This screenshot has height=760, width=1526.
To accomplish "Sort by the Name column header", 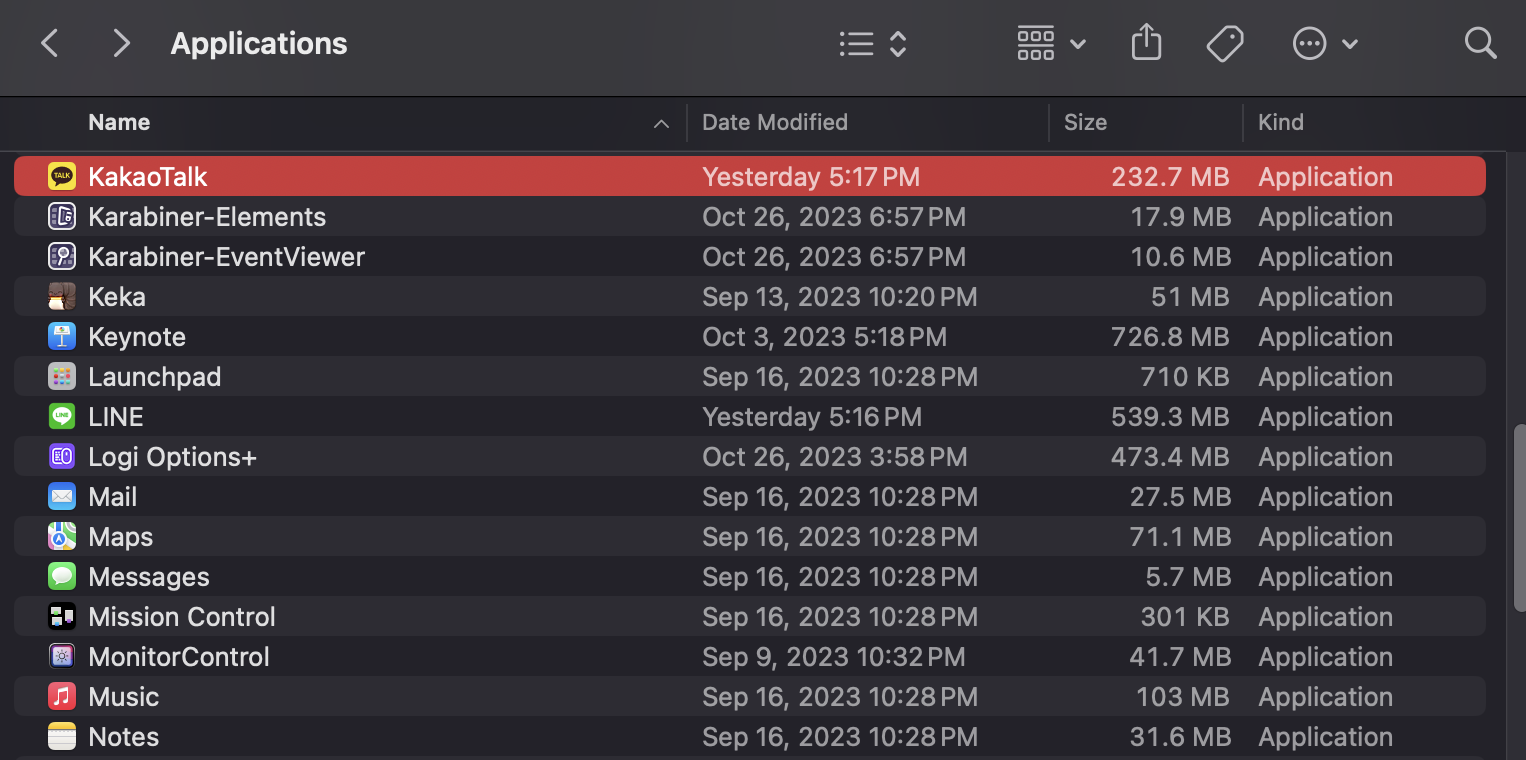I will pos(119,122).
